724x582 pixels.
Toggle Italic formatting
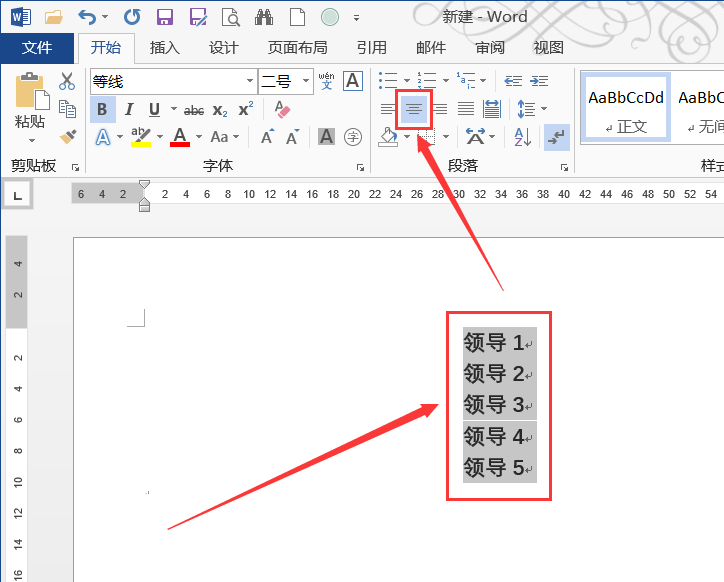click(x=129, y=110)
